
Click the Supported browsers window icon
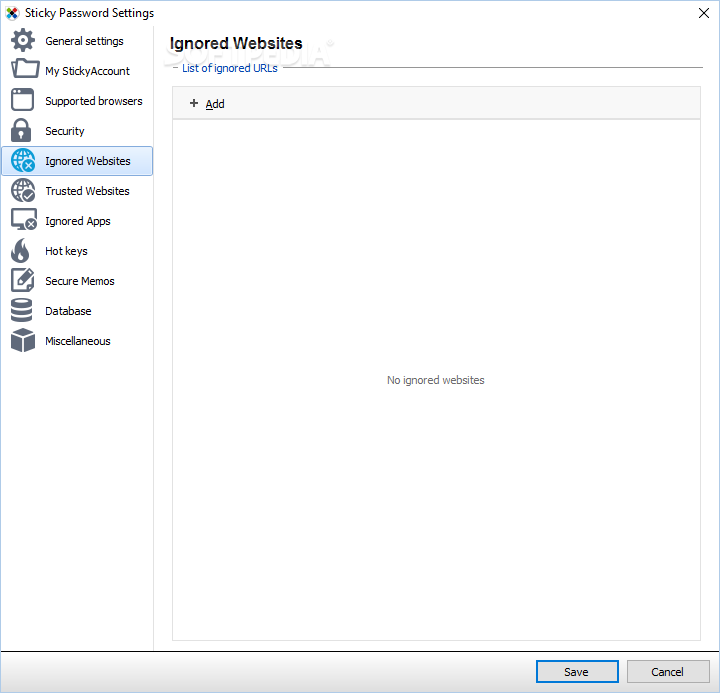click(x=22, y=100)
